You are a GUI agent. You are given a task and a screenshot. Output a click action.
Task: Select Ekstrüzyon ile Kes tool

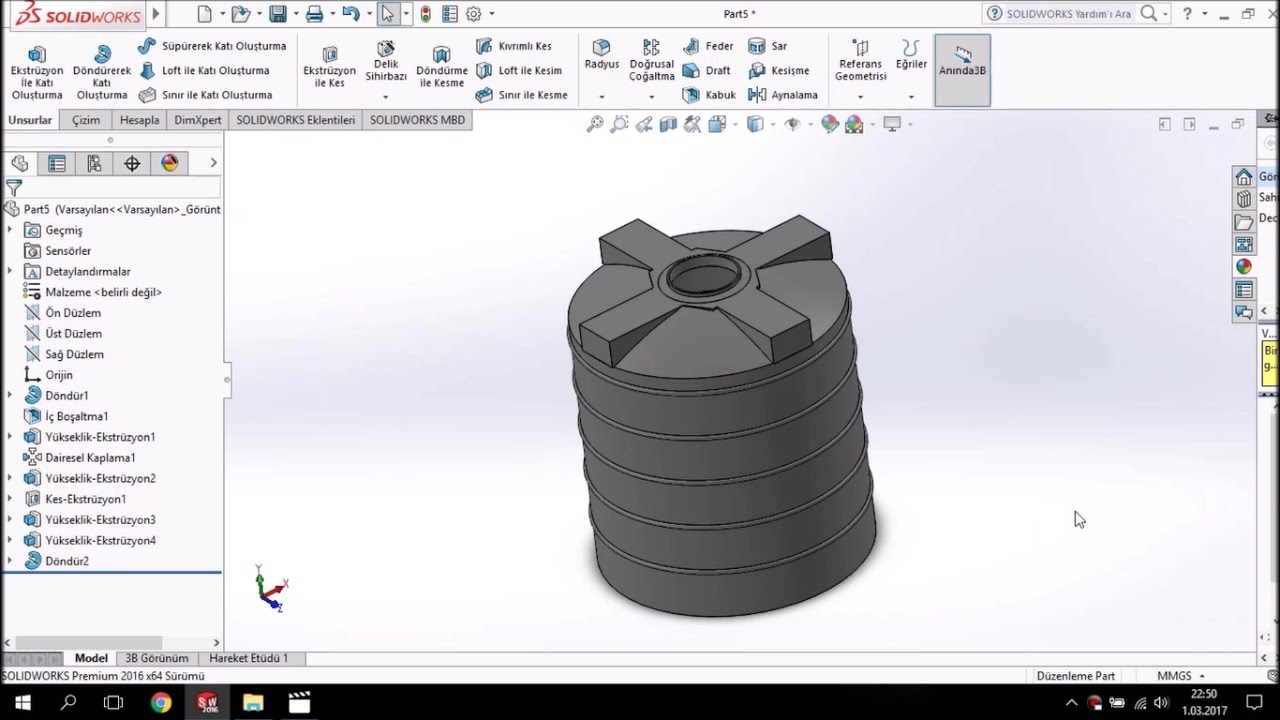(329, 67)
